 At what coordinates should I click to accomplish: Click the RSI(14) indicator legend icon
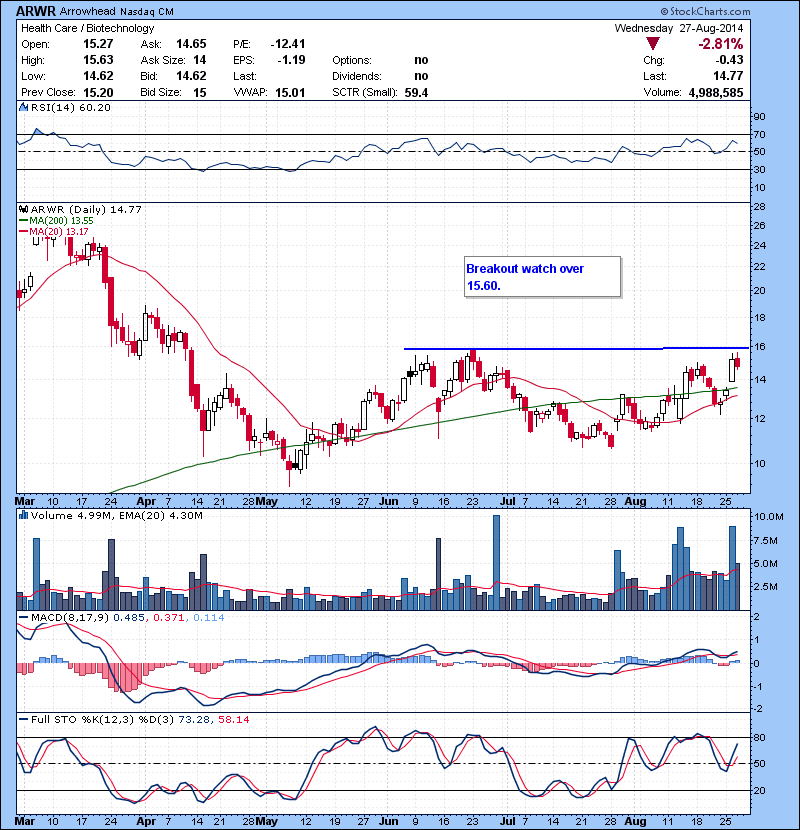(x=23, y=107)
